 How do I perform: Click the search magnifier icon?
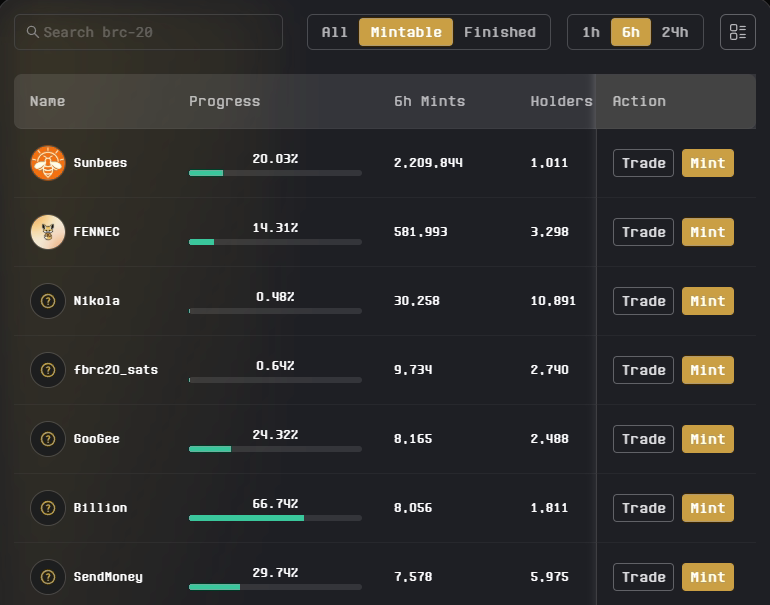(x=32, y=32)
